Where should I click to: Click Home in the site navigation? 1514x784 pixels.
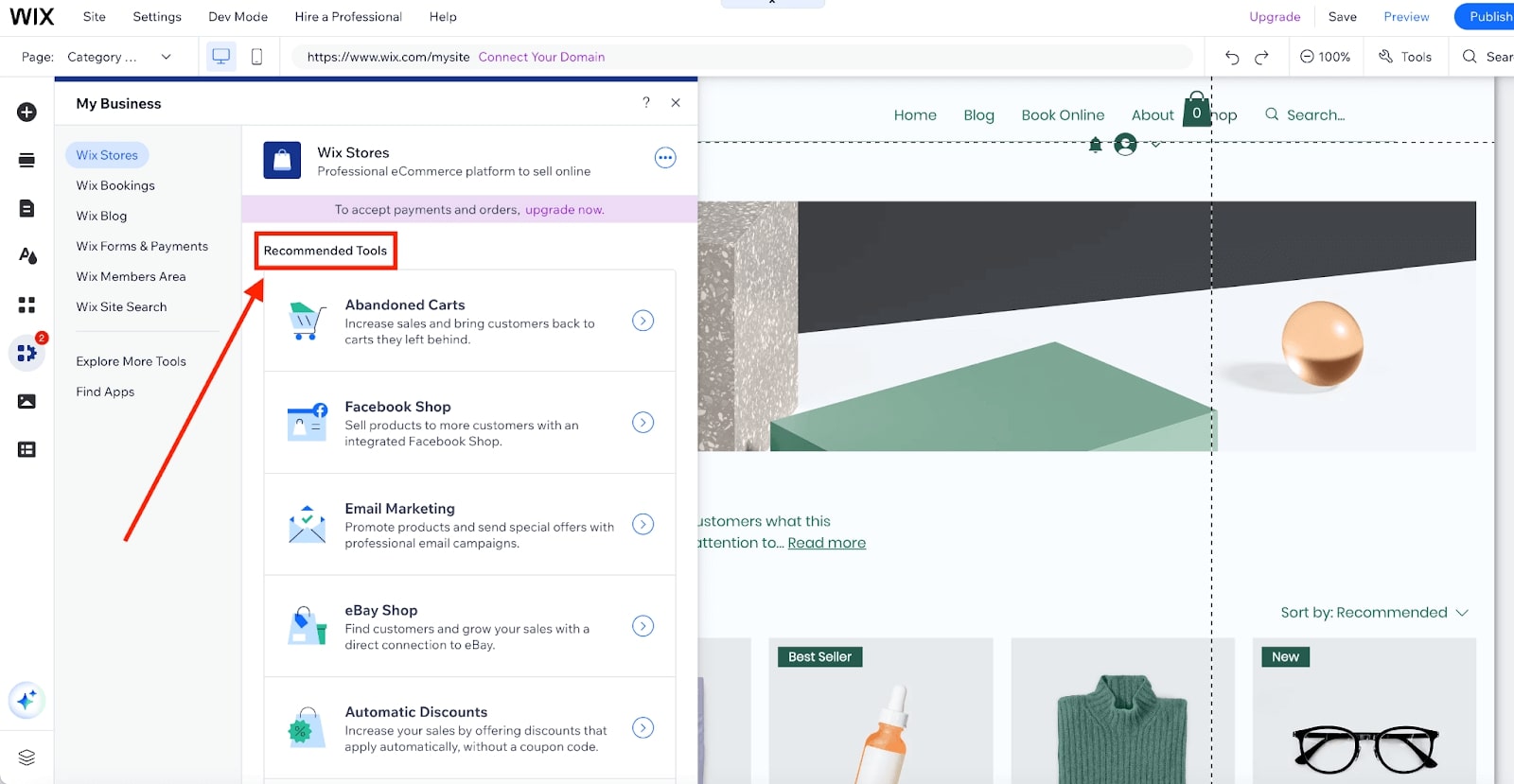[x=915, y=115]
